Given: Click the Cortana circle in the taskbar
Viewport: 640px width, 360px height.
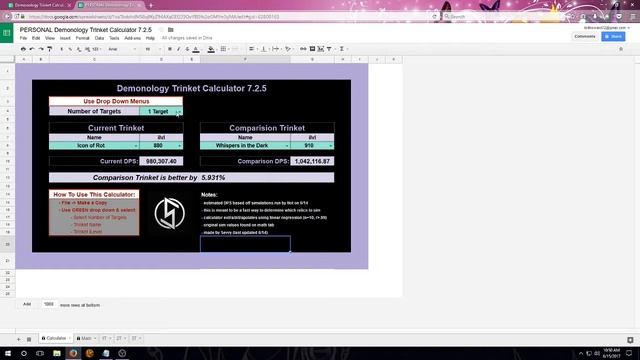Looking at the screenshot, I should click(x=24, y=353).
